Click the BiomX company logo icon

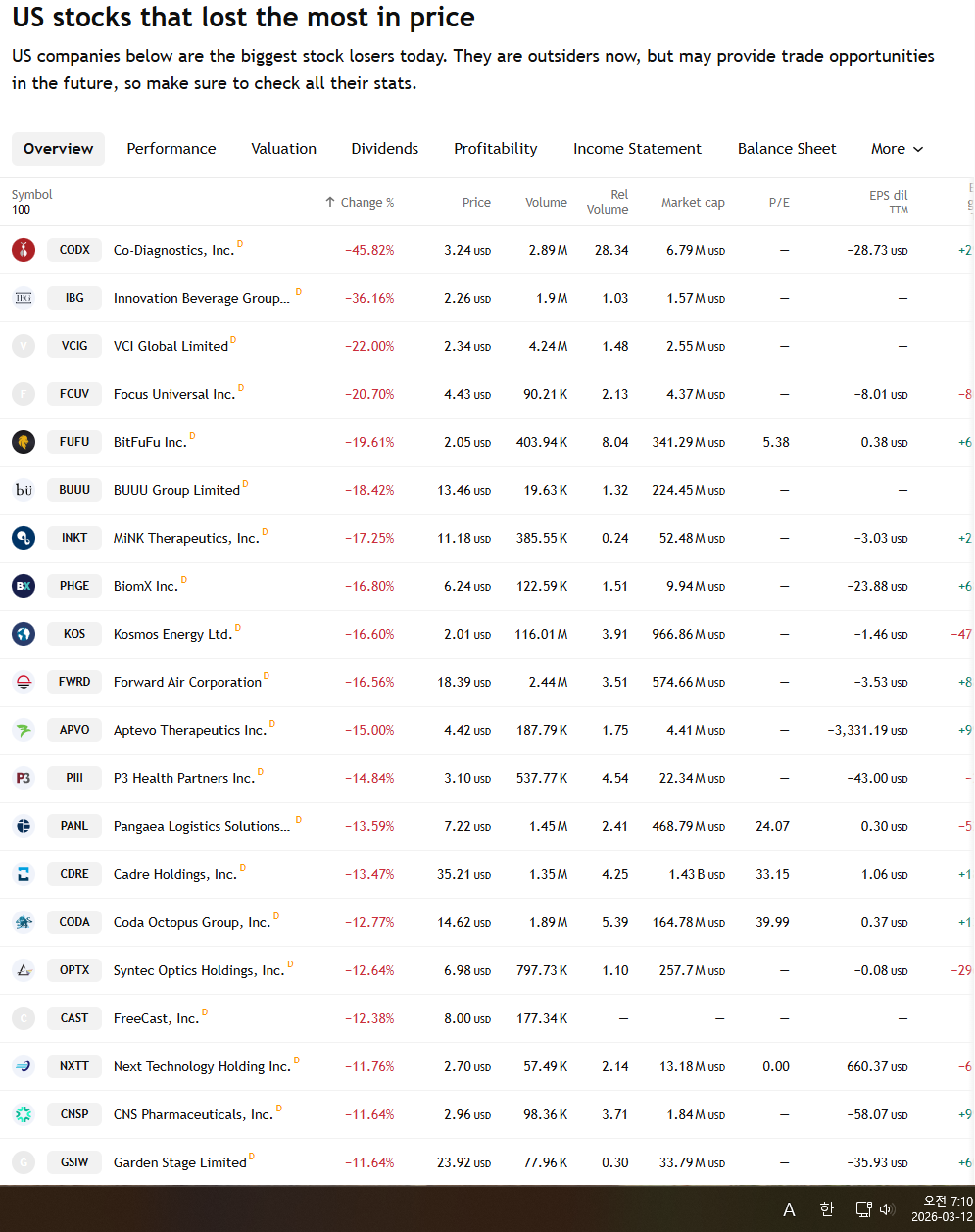pos(24,586)
